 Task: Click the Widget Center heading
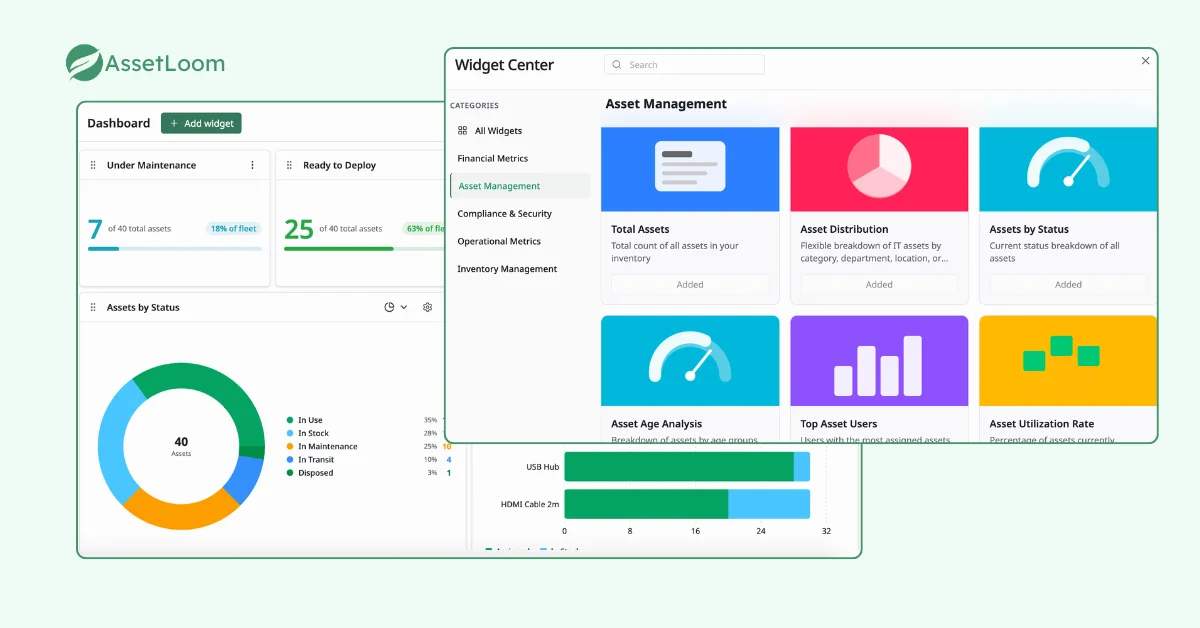[504, 65]
